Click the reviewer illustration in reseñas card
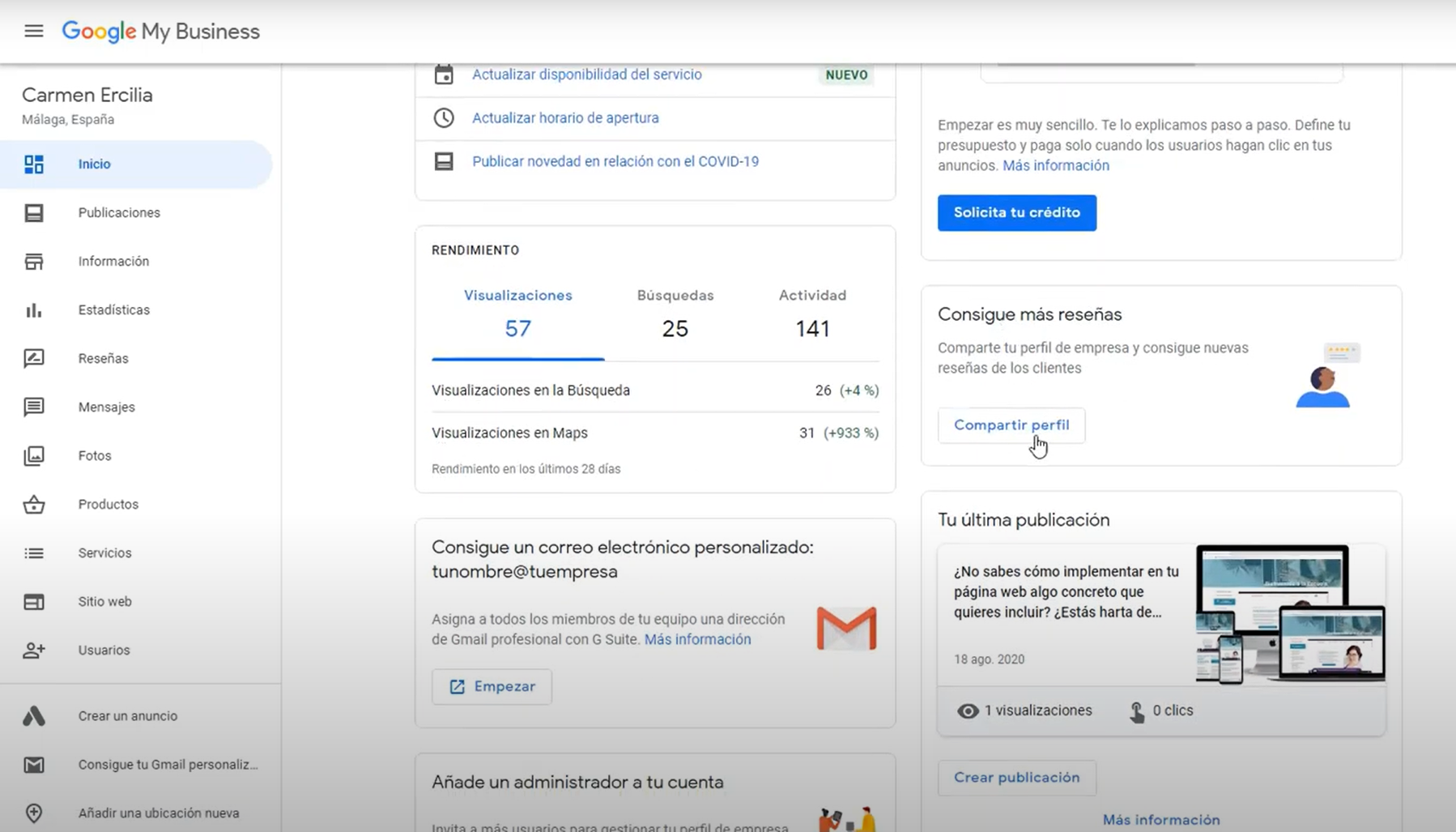Image resolution: width=1456 pixels, height=832 pixels. (x=1328, y=376)
